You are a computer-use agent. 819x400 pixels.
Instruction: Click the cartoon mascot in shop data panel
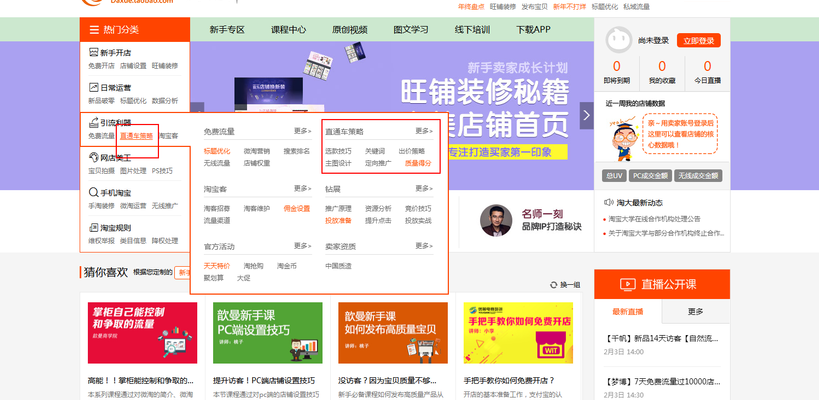click(x=624, y=139)
